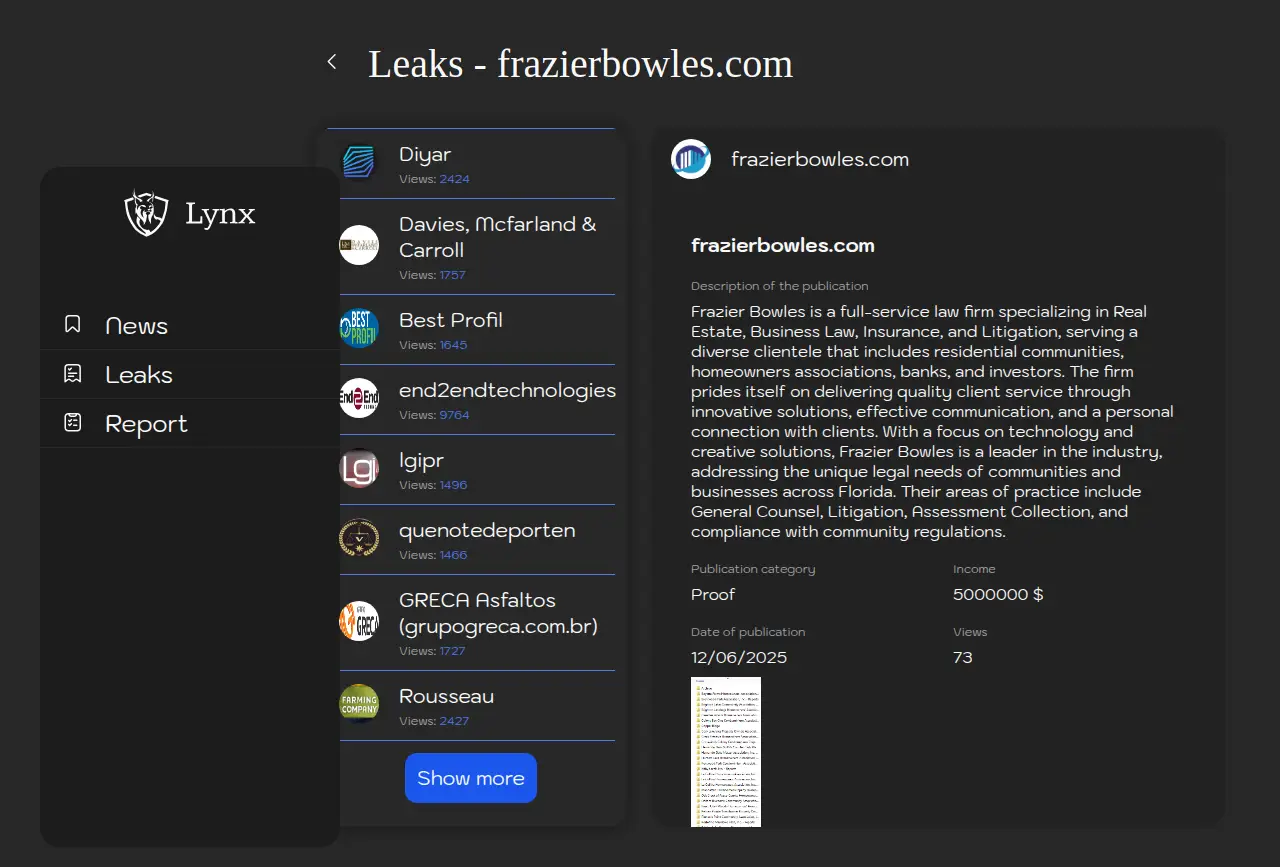
Task: Click the Rousseau Farming Company logo
Action: pyautogui.click(x=359, y=704)
